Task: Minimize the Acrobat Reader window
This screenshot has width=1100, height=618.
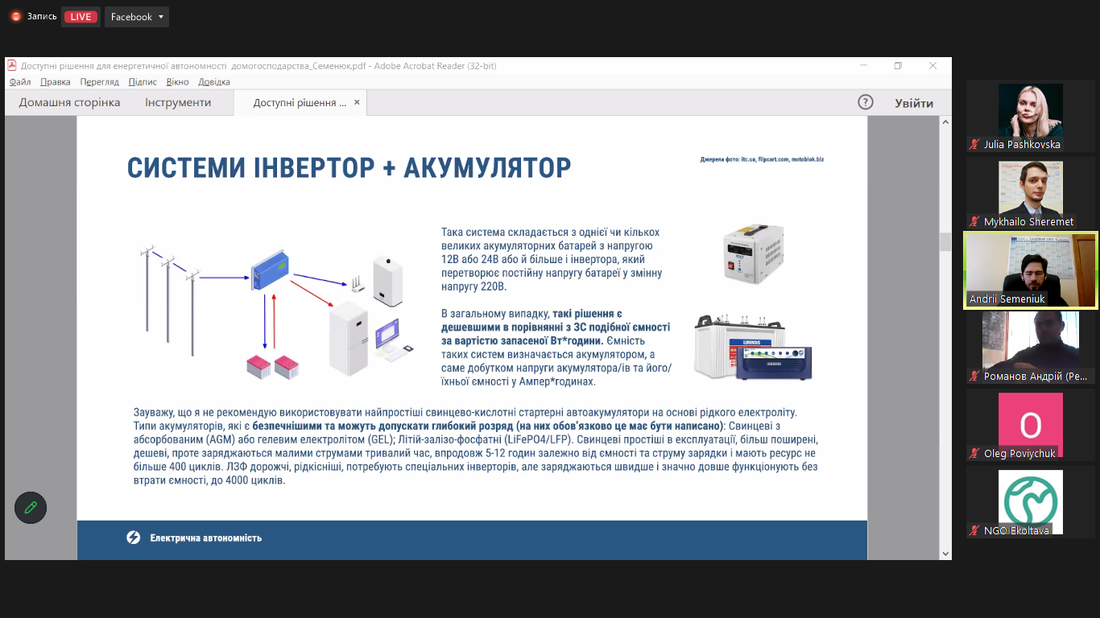Action: click(864, 65)
